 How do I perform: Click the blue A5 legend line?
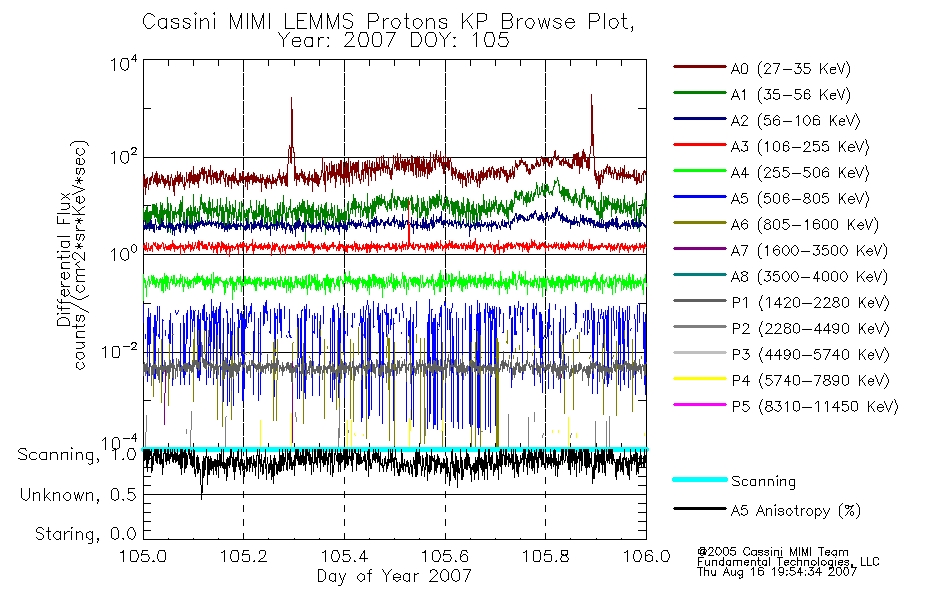coord(699,196)
